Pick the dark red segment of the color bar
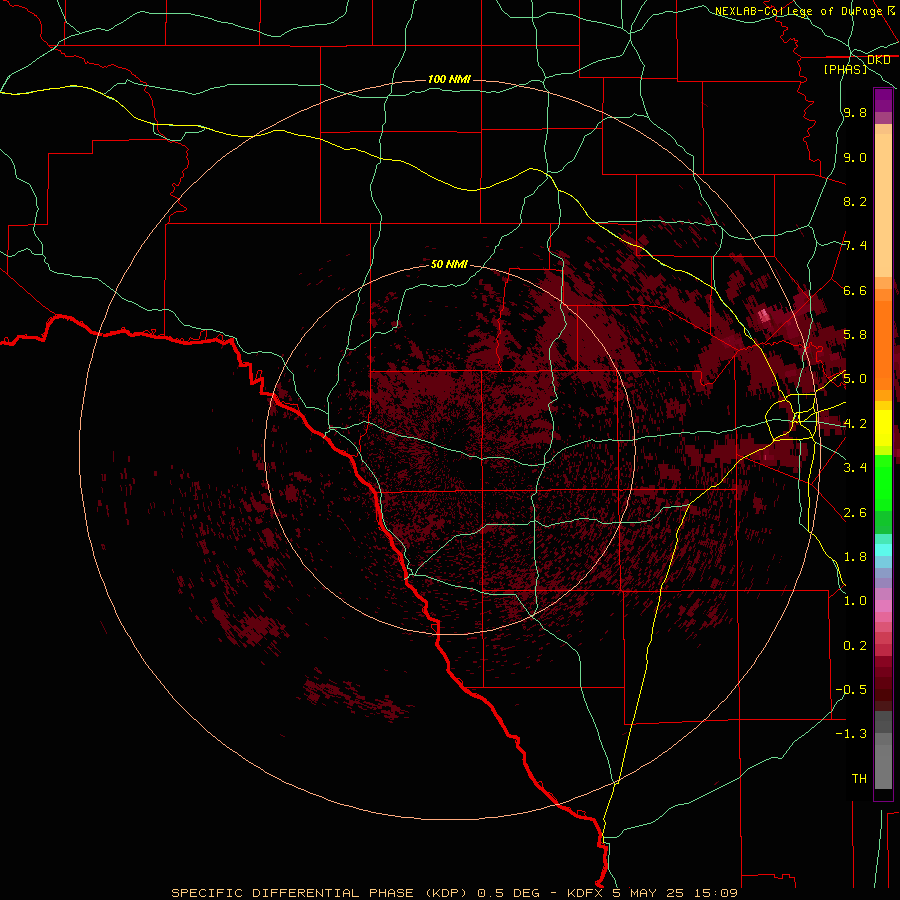 tap(883, 684)
